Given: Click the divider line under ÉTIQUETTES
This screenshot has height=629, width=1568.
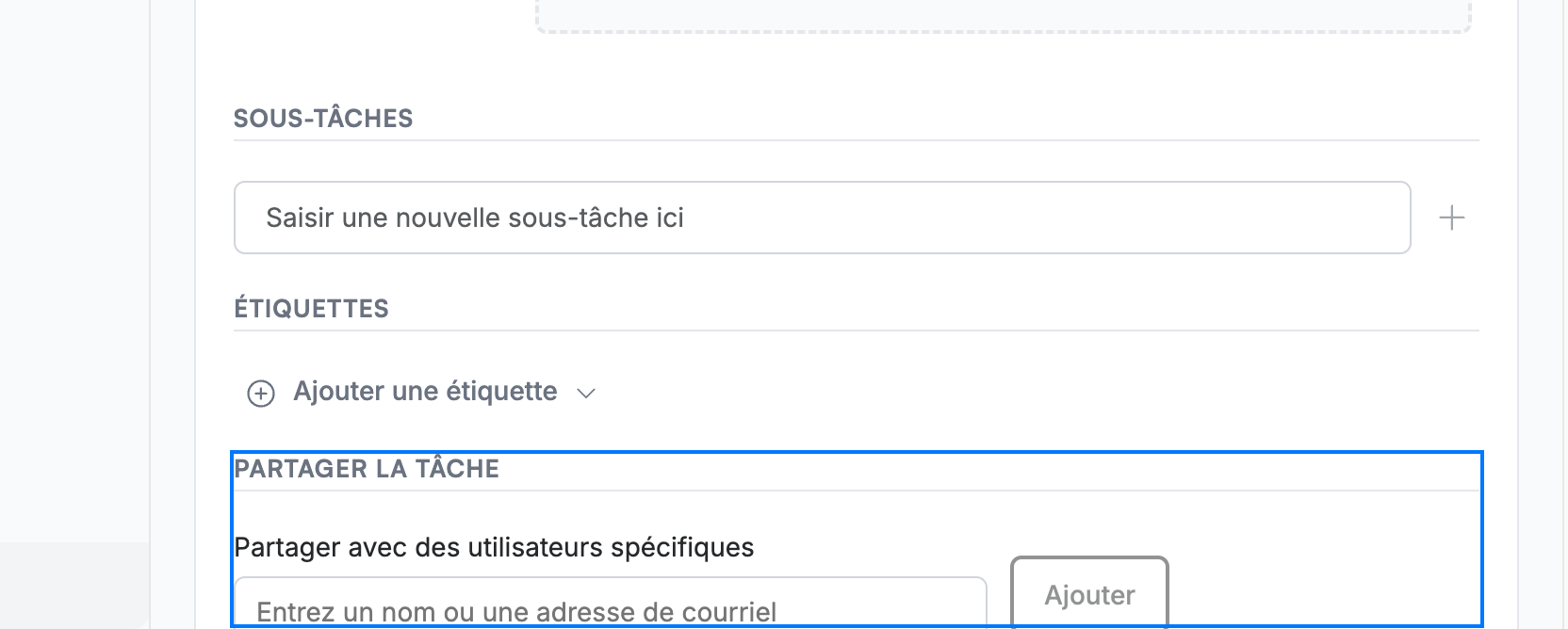Looking at the screenshot, I should tap(856, 331).
